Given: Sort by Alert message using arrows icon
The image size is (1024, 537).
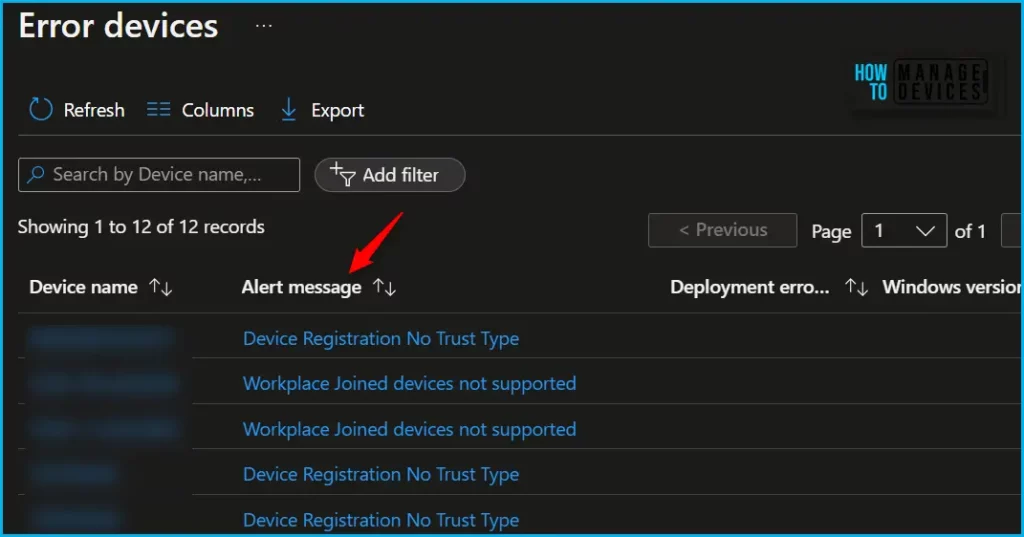Looking at the screenshot, I should pyautogui.click(x=385, y=287).
